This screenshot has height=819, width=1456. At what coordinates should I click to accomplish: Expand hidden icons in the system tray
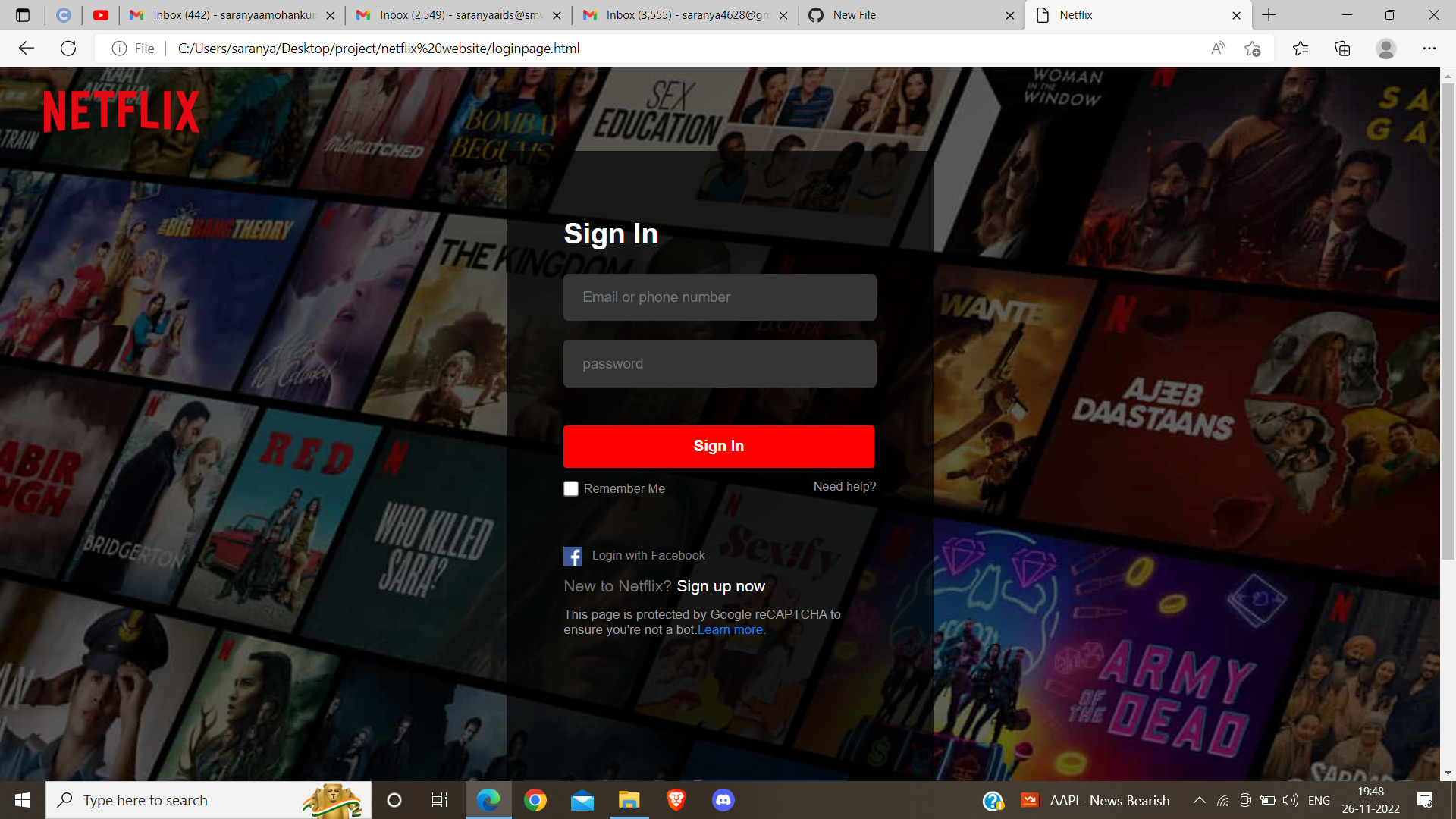[1200, 799]
